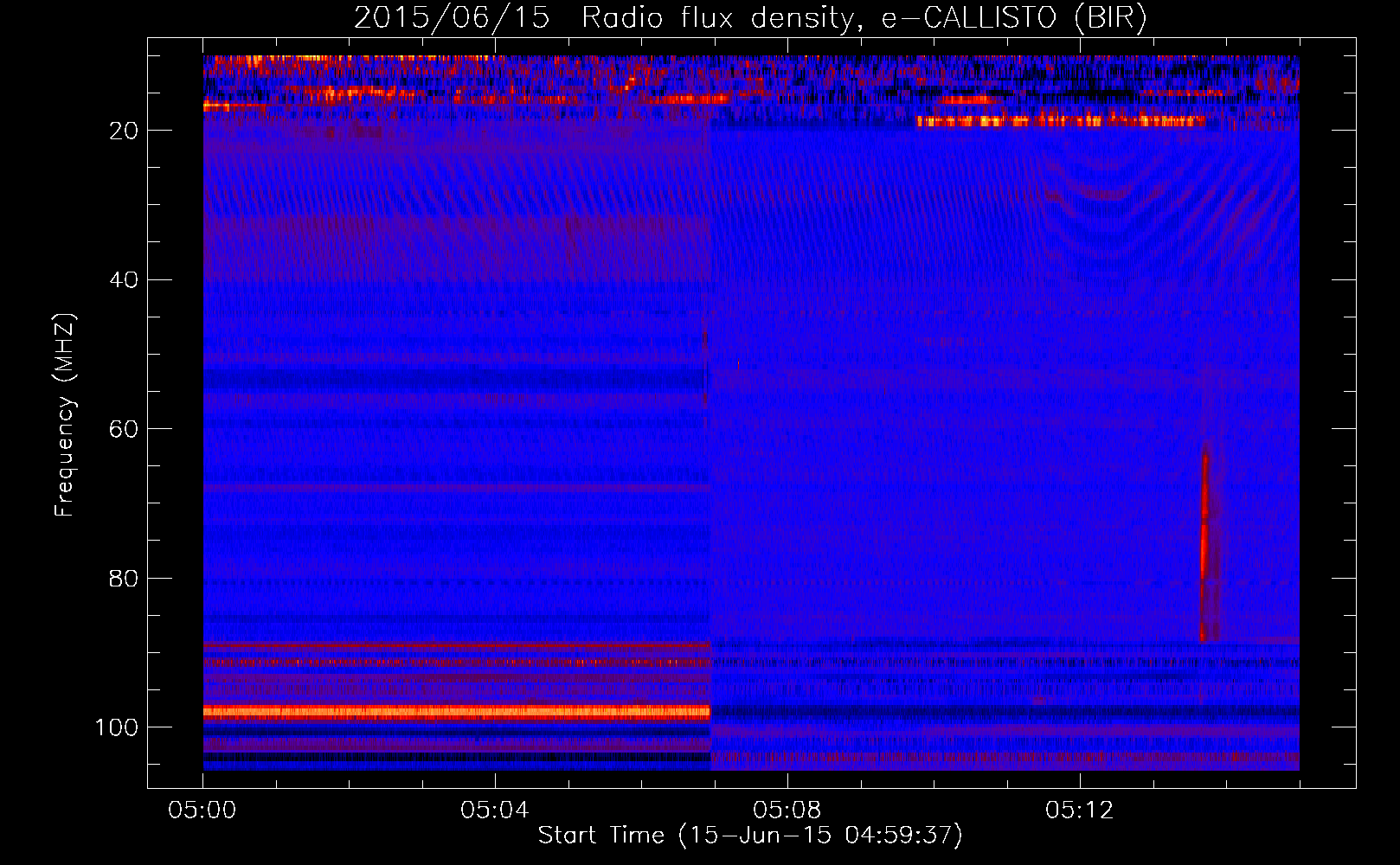The height and width of the screenshot is (865, 1400).
Task: Select the '05:12' time tick label
Action: pyautogui.click(x=1080, y=811)
